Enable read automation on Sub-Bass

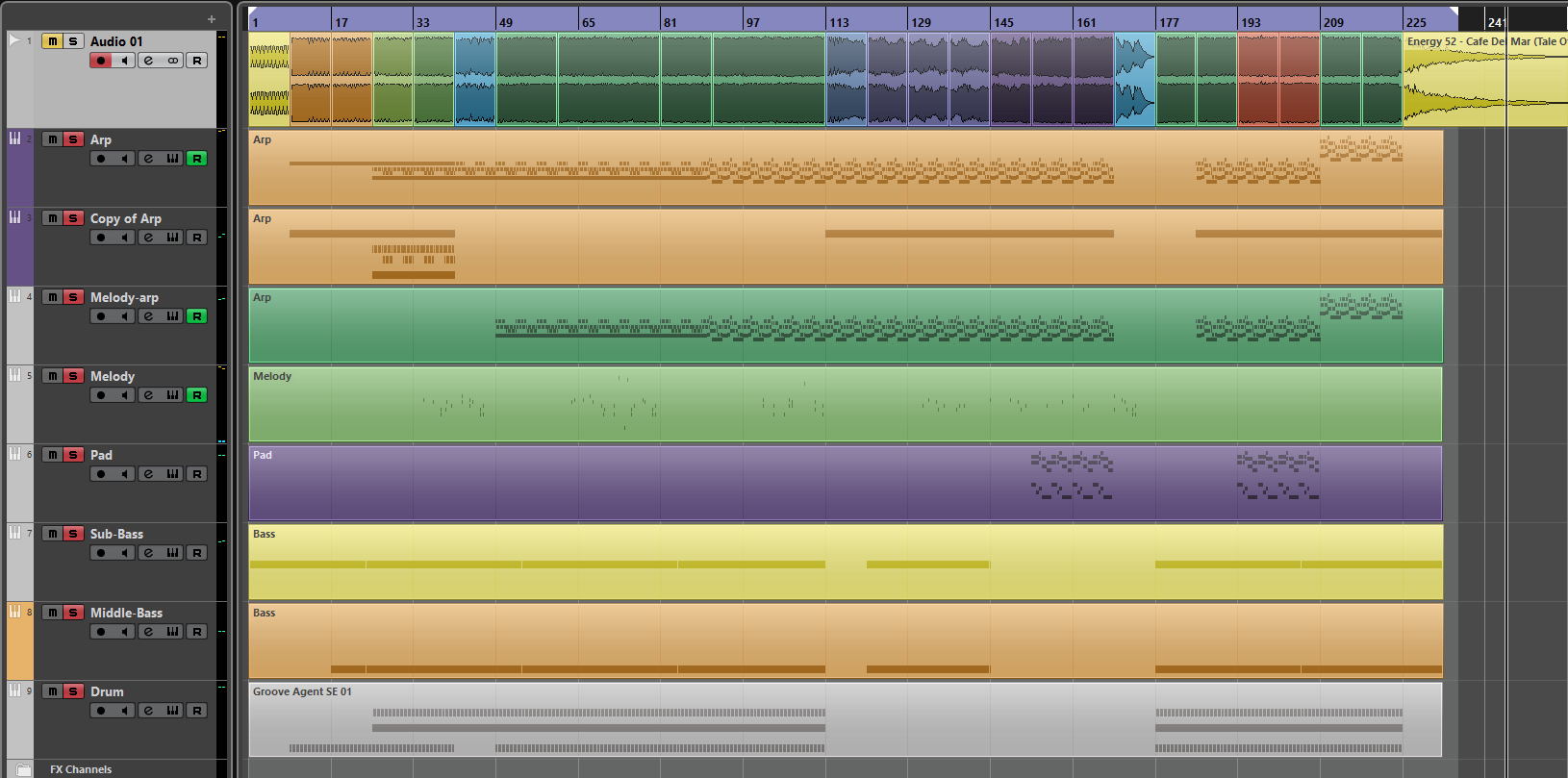(x=196, y=553)
